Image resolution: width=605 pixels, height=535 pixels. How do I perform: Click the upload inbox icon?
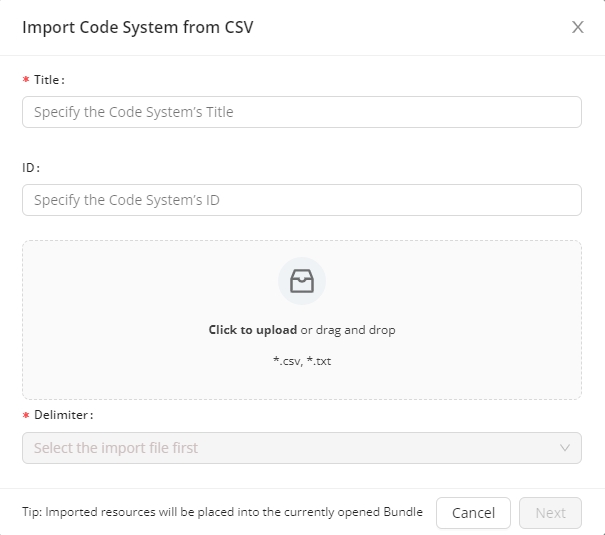point(301,281)
